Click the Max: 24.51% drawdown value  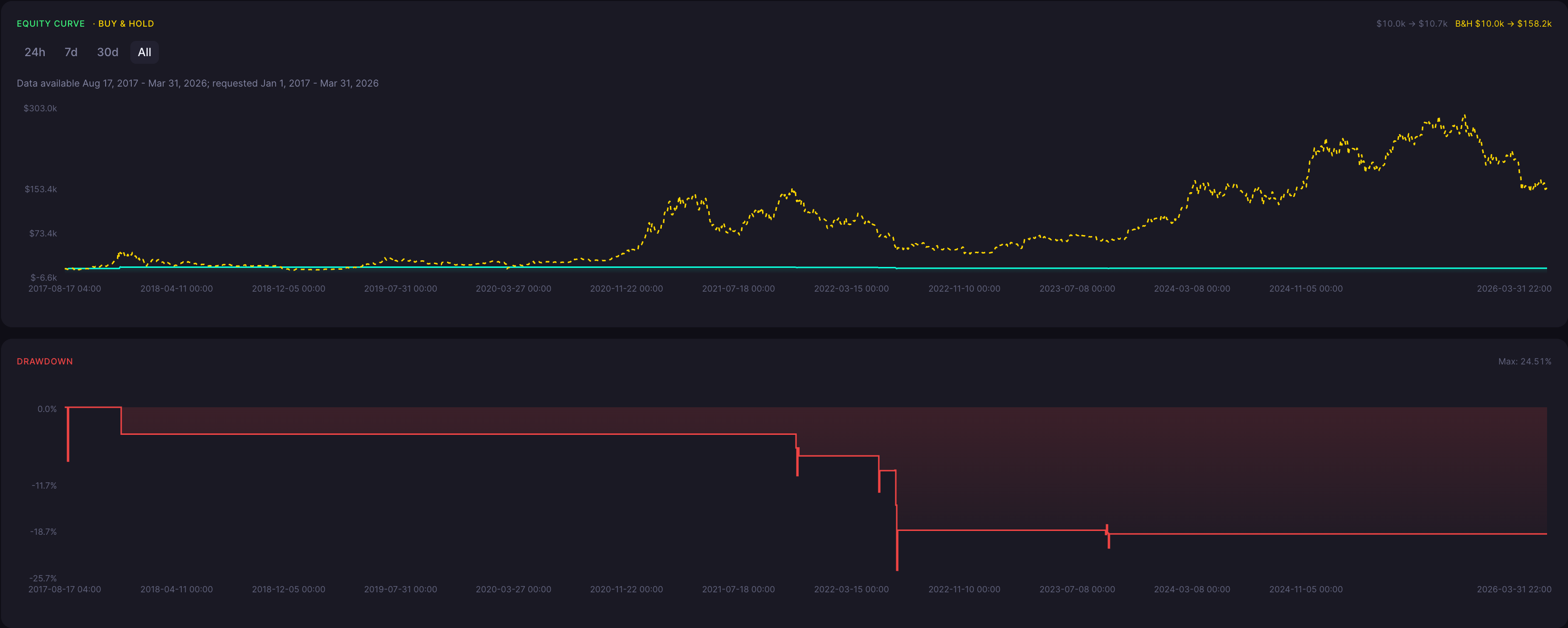pyautogui.click(x=1524, y=362)
